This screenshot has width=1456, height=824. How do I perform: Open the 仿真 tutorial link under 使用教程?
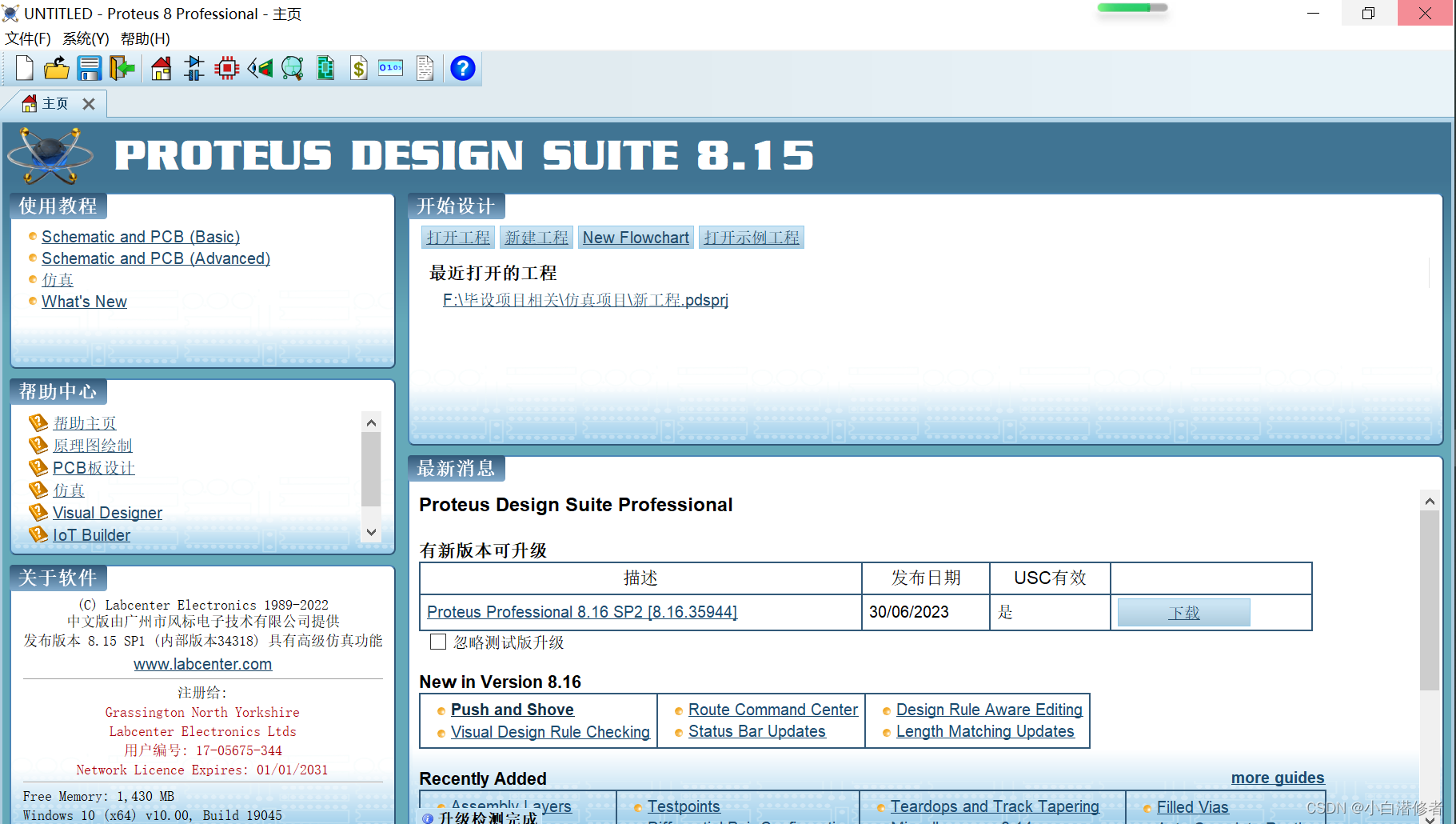(x=58, y=280)
